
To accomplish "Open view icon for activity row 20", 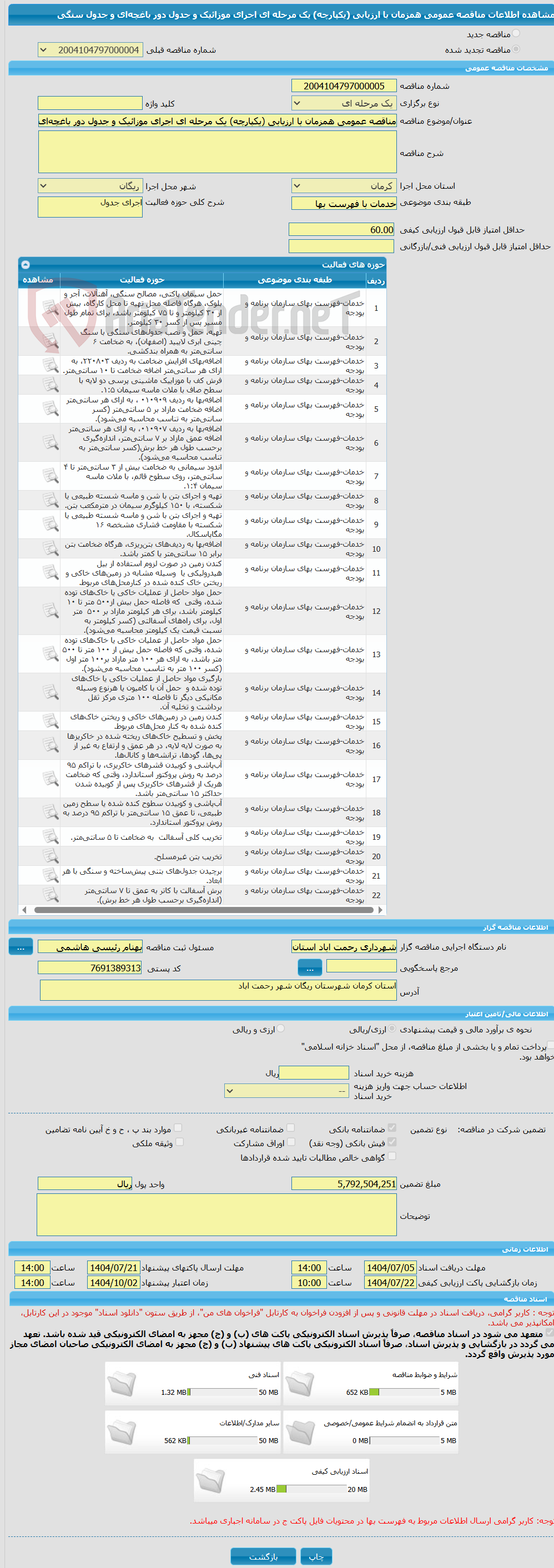I will coord(51,856).
